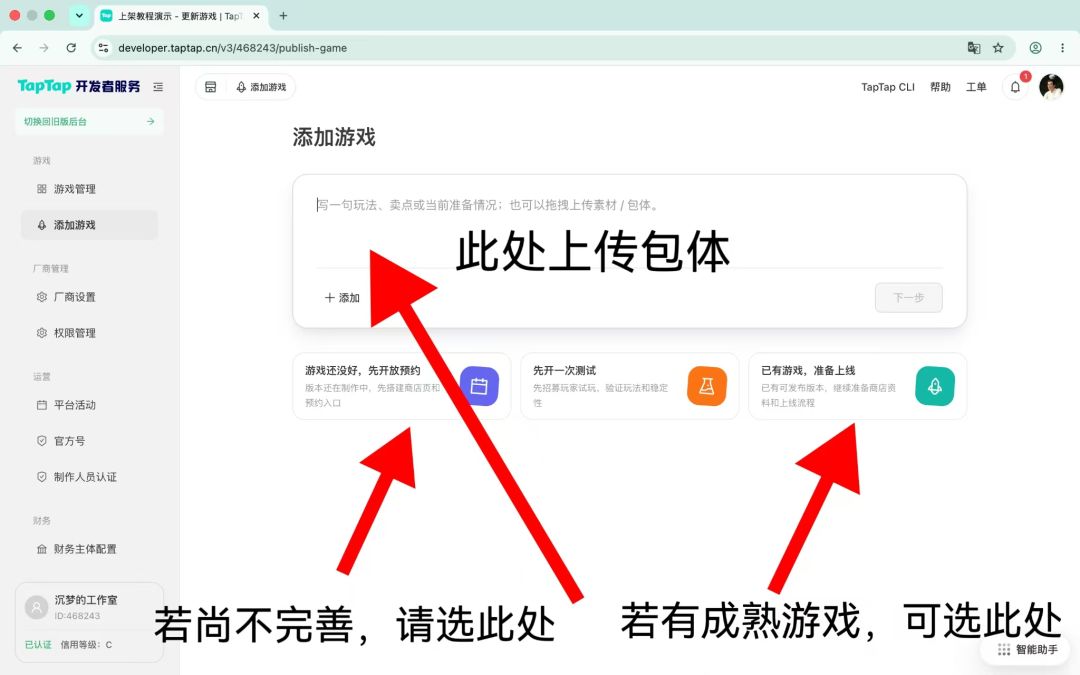This screenshot has height=675, width=1080.
Task: Open the user avatar profile menu
Action: pos(1051,87)
